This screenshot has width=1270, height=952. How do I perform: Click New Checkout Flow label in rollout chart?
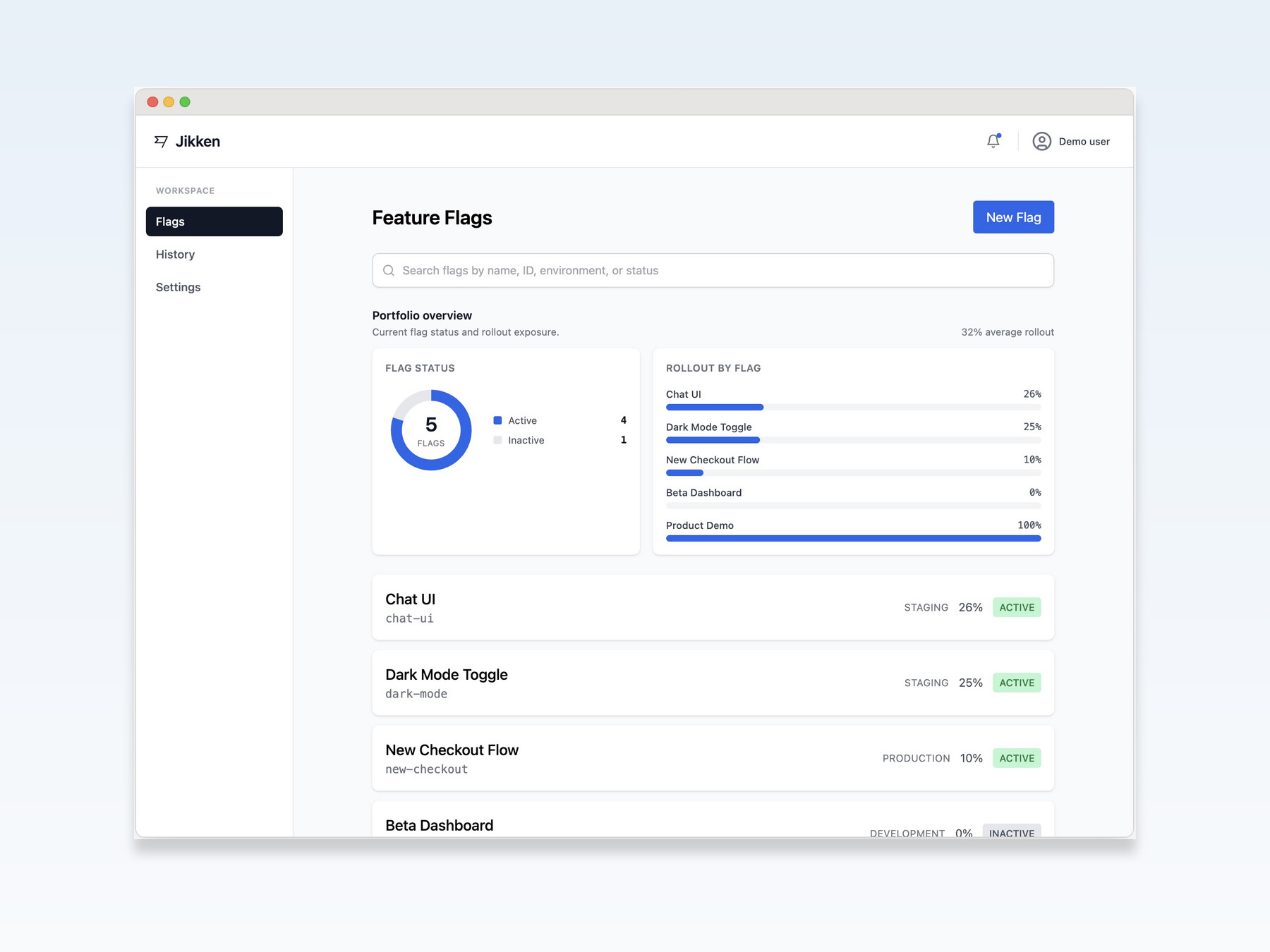[712, 460]
